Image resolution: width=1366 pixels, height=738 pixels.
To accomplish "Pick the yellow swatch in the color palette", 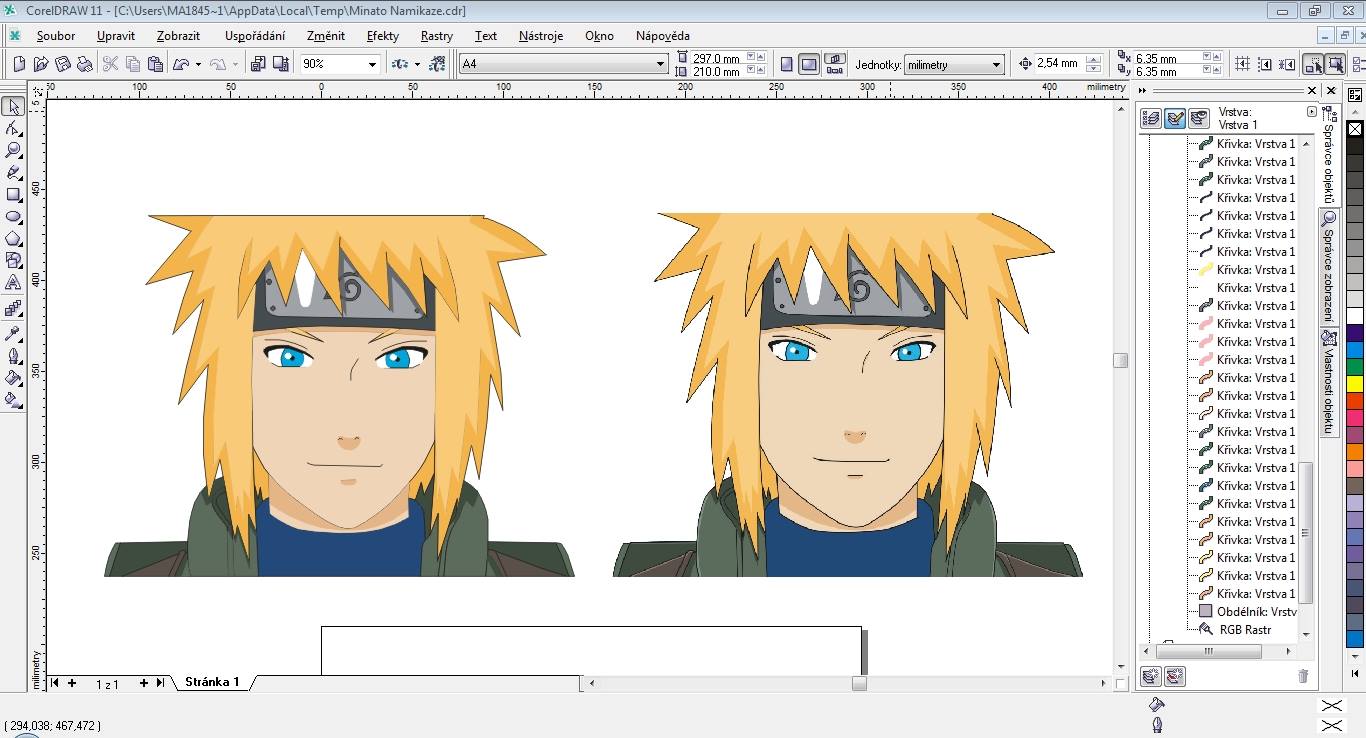I will (1355, 383).
